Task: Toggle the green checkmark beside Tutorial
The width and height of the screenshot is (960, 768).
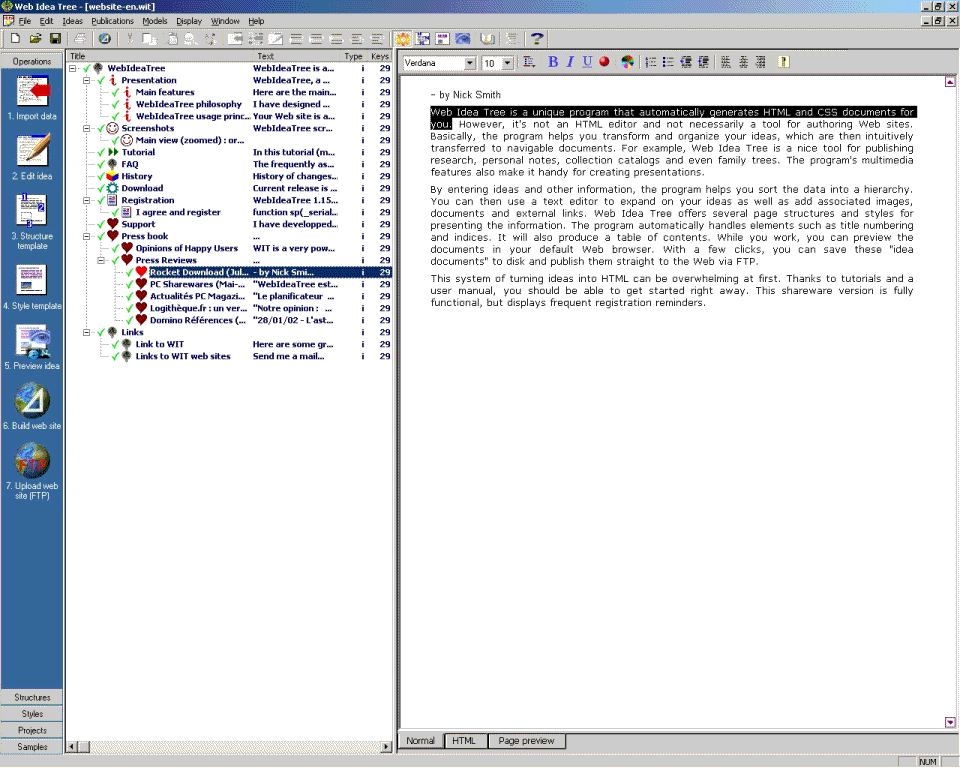Action: [101, 152]
